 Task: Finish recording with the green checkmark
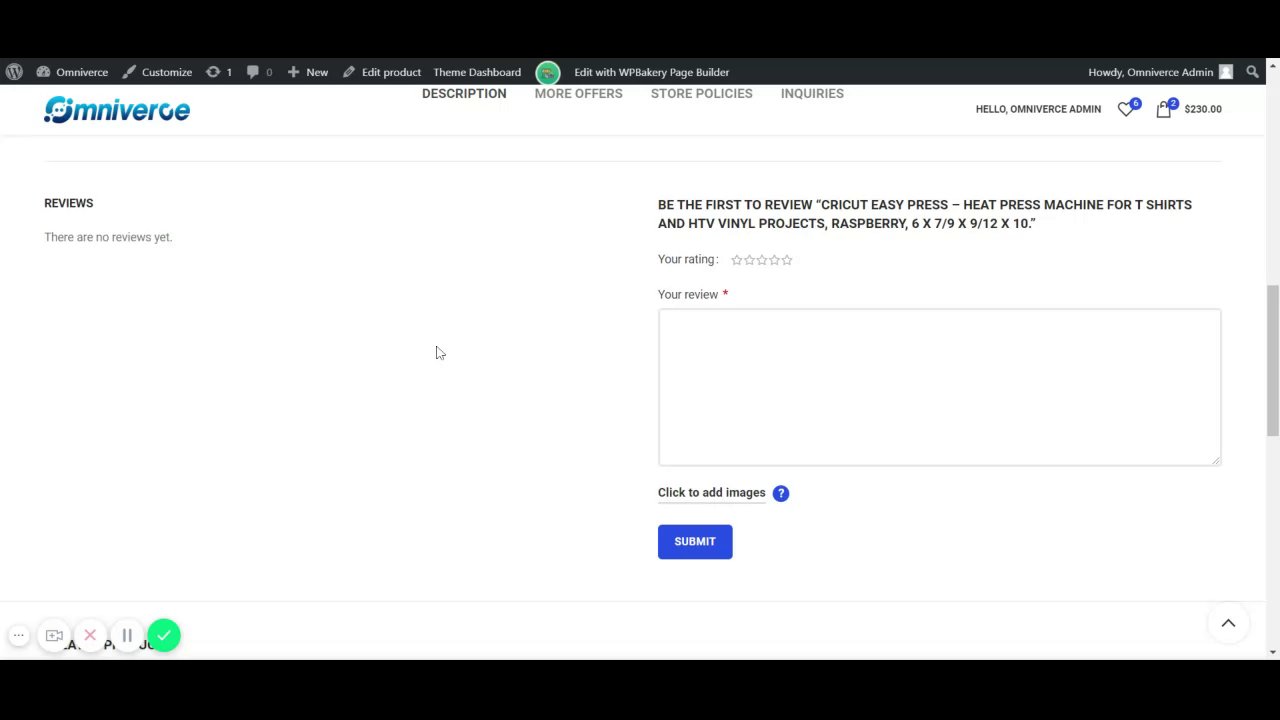(x=164, y=635)
